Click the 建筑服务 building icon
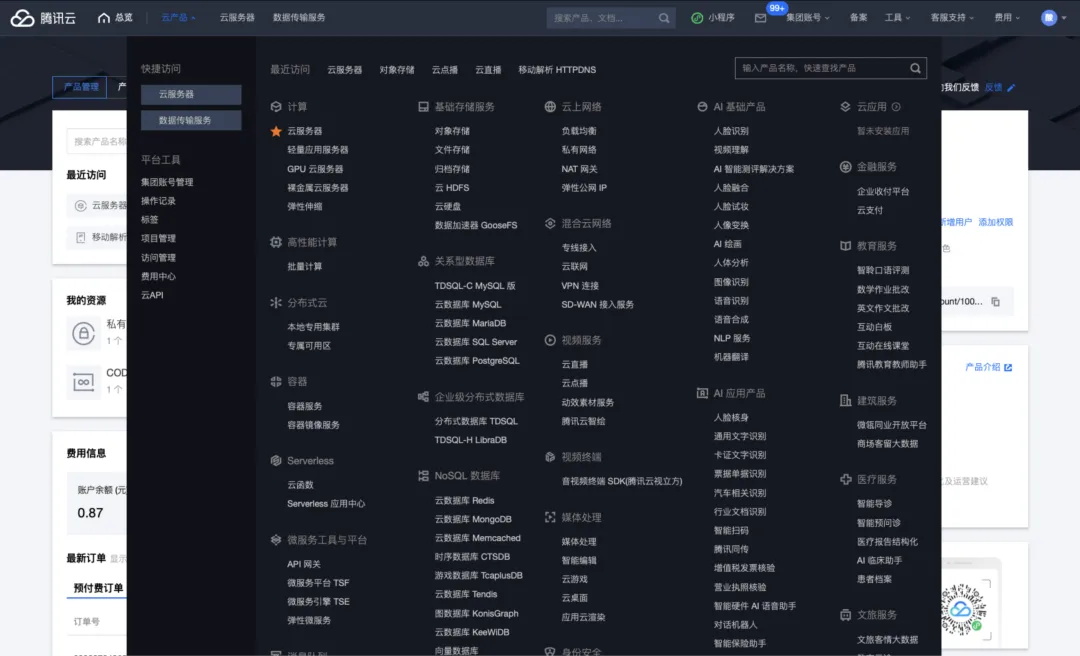 pyautogui.click(x=846, y=400)
